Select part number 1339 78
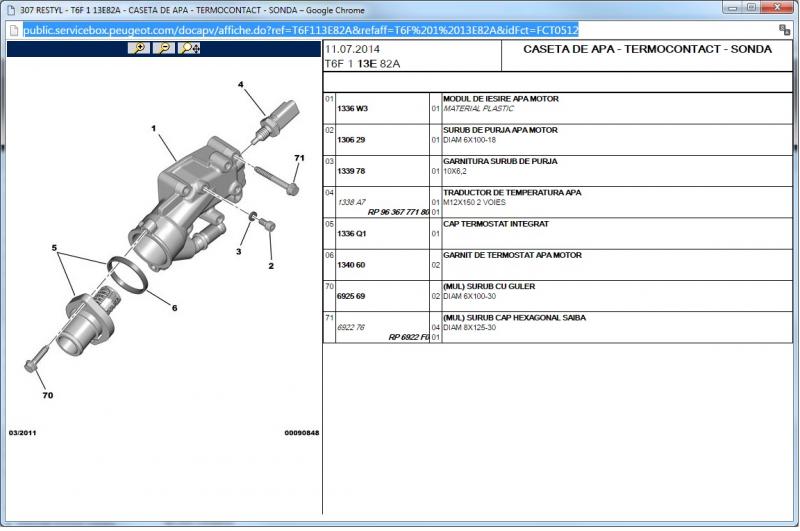 tap(351, 171)
